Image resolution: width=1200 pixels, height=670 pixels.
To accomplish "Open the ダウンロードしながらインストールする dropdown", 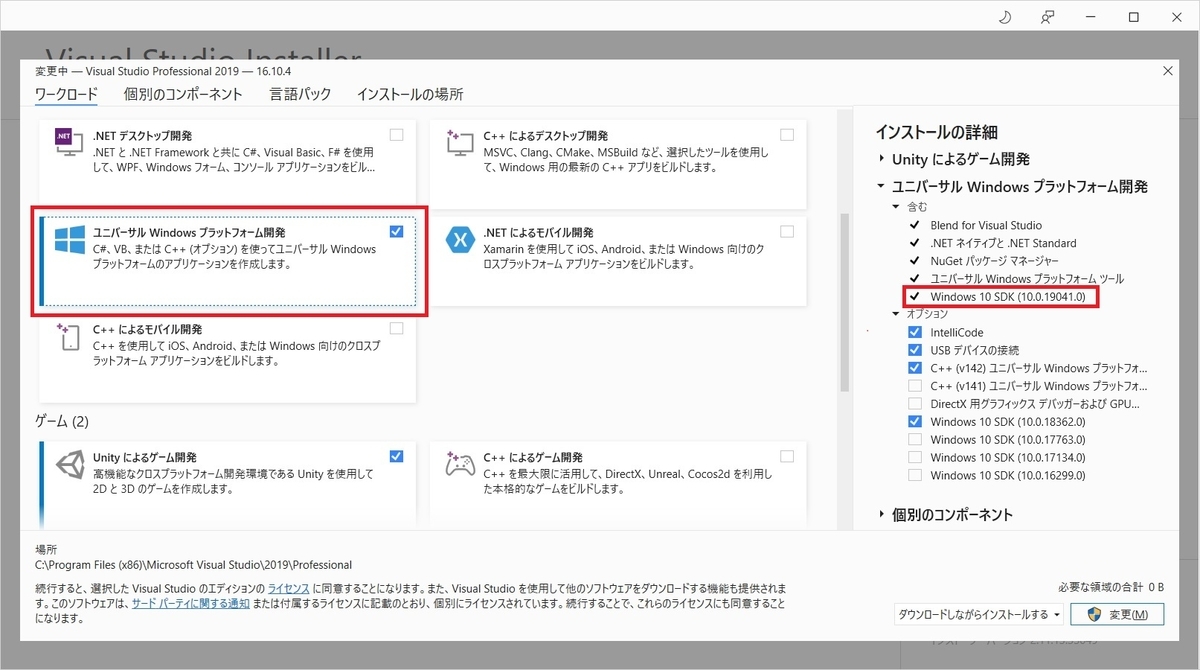I will click(979, 614).
